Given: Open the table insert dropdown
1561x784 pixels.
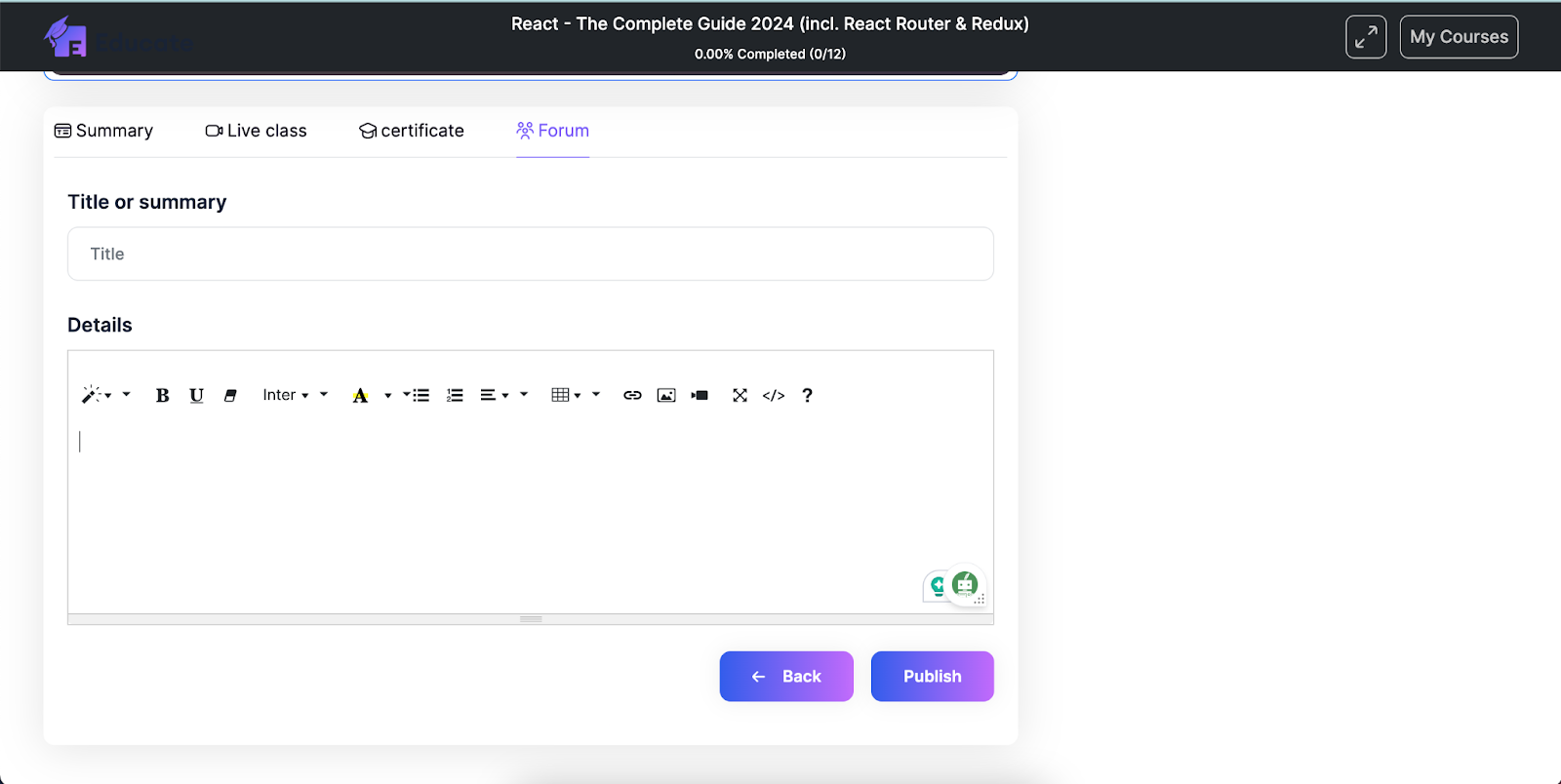Looking at the screenshot, I should click(x=565, y=395).
